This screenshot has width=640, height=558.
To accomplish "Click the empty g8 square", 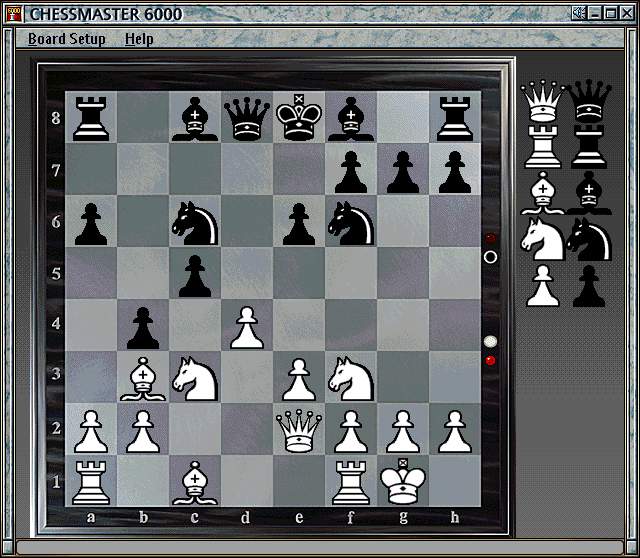I will pyautogui.click(x=403, y=117).
